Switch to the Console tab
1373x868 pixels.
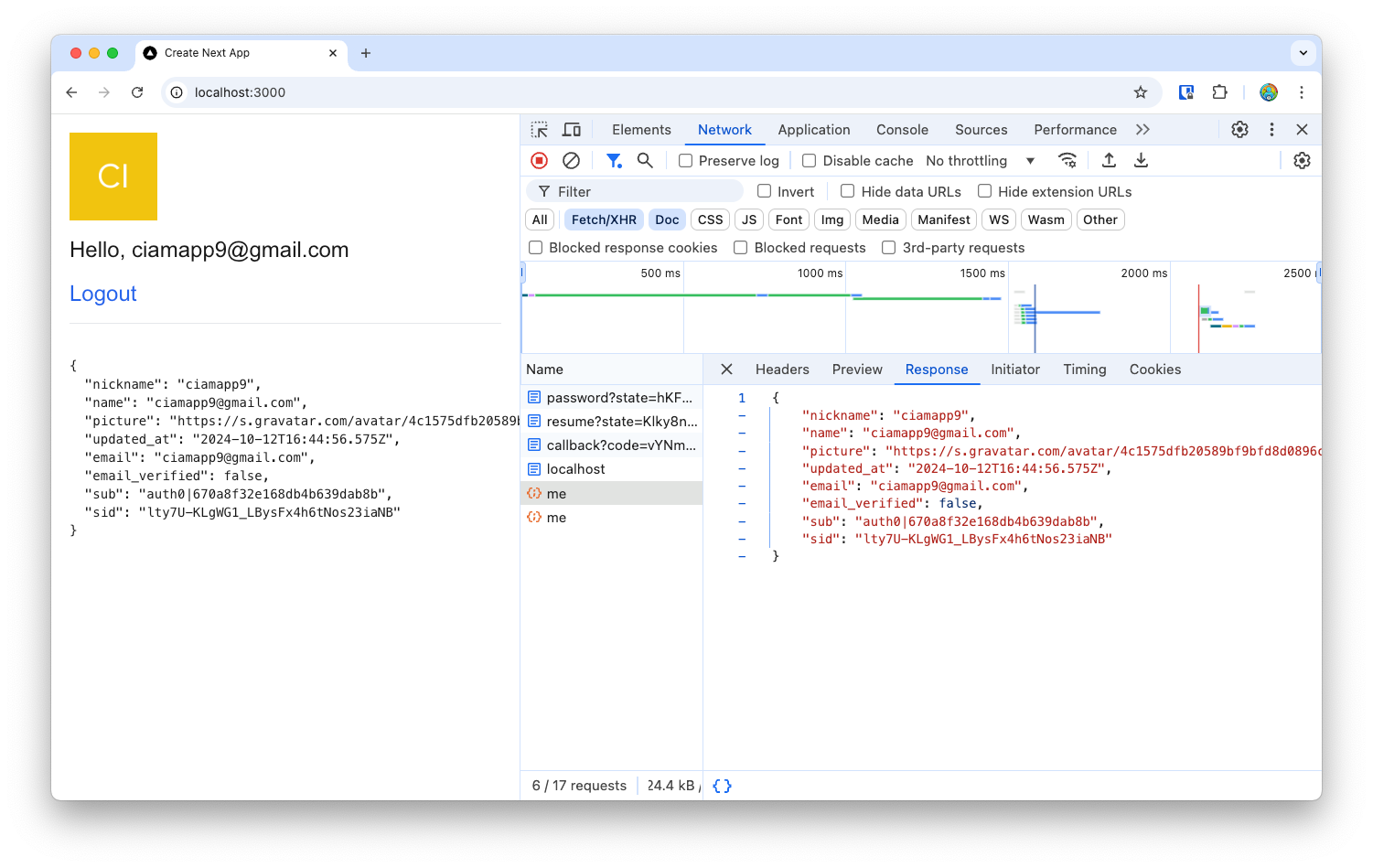[x=902, y=130]
